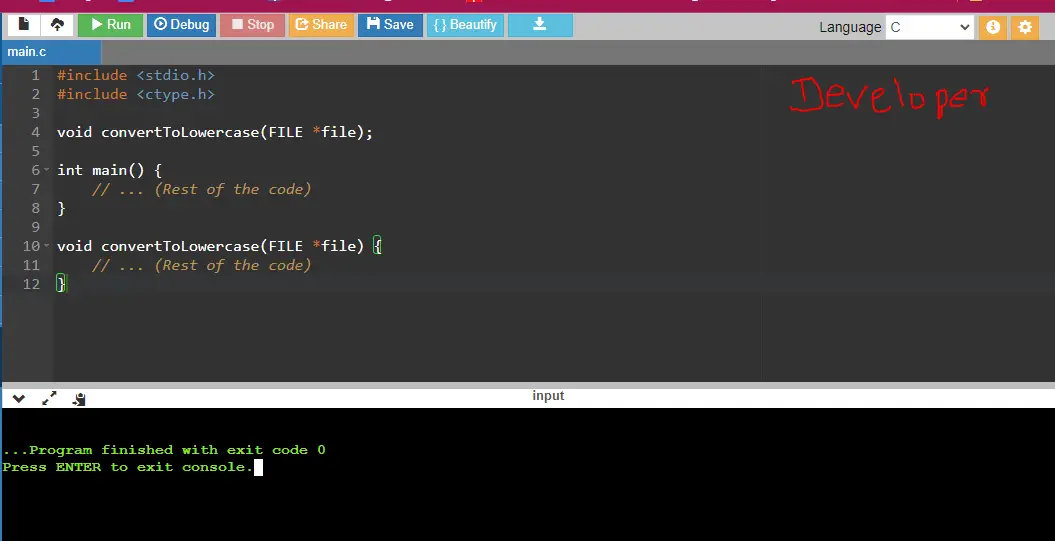Open editor settings gear icon
This screenshot has width=1055, height=541.
pyautogui.click(x=1025, y=28)
